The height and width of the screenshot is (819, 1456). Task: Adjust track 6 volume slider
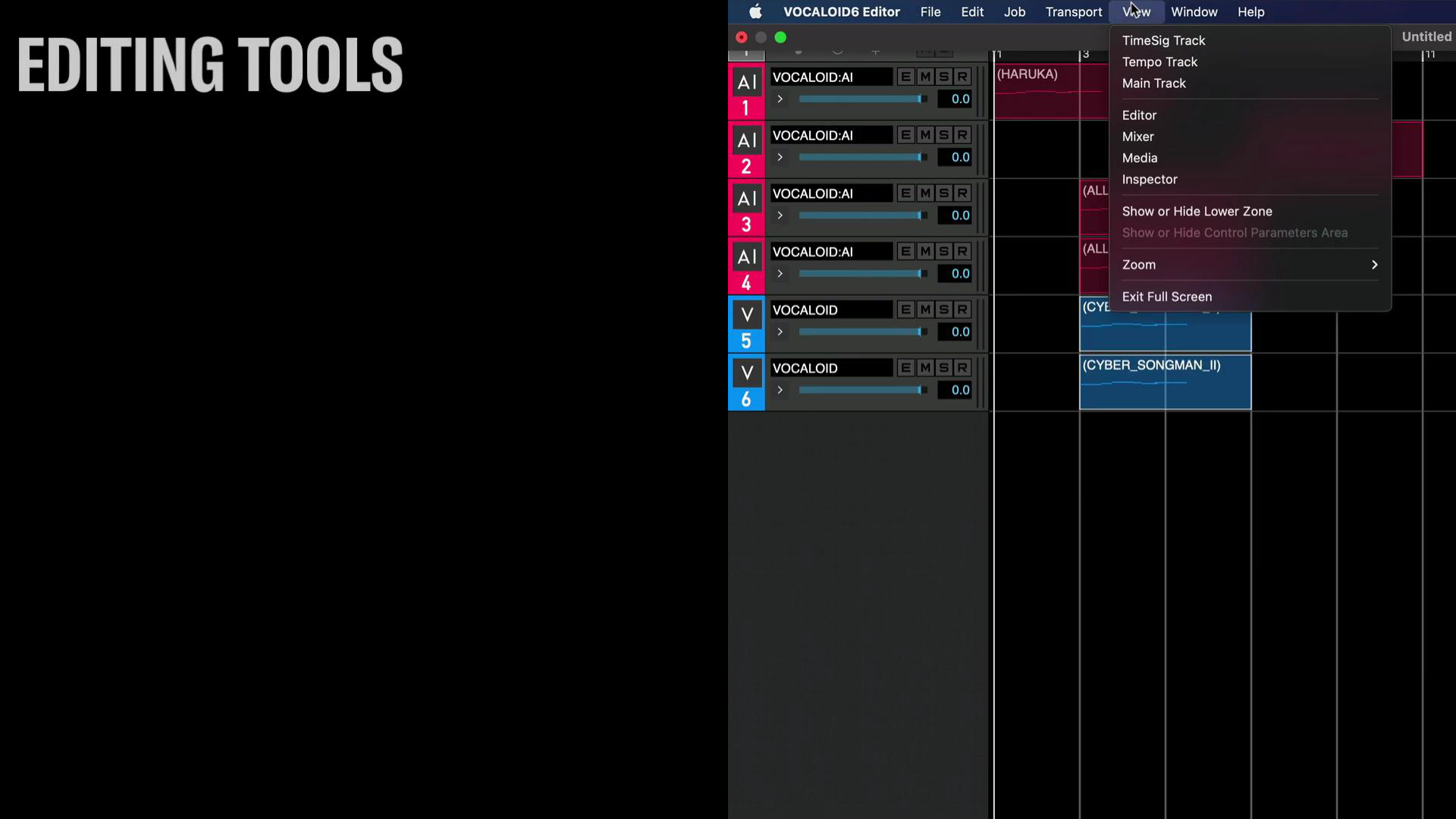[x=863, y=390]
